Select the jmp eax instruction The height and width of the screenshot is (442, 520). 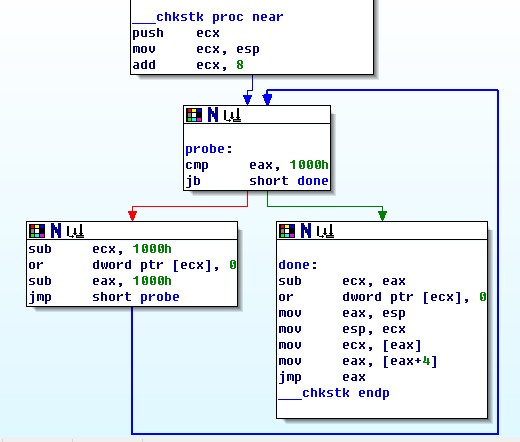tap(322, 377)
